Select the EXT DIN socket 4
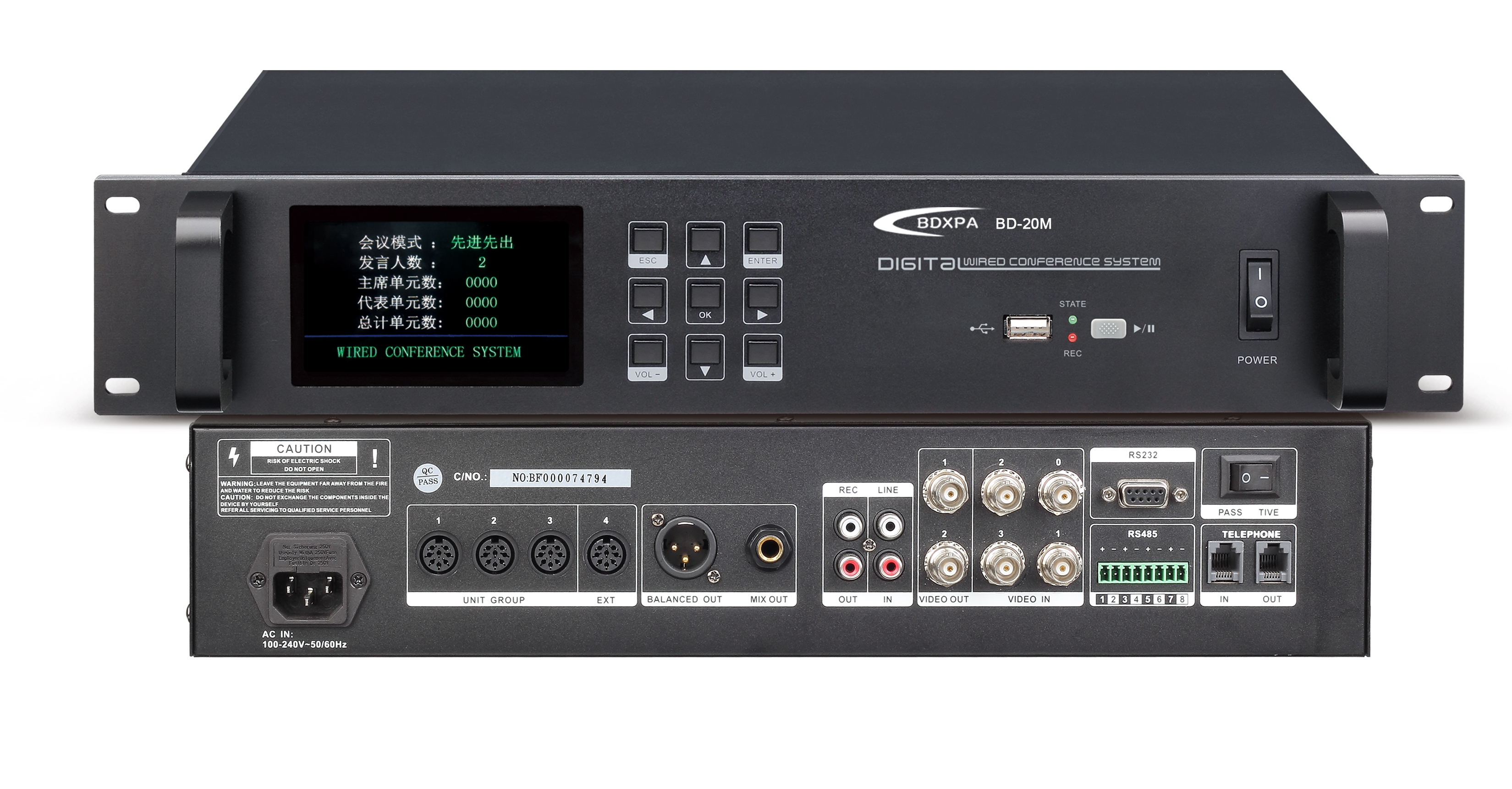The height and width of the screenshot is (789, 1512). pos(606,554)
